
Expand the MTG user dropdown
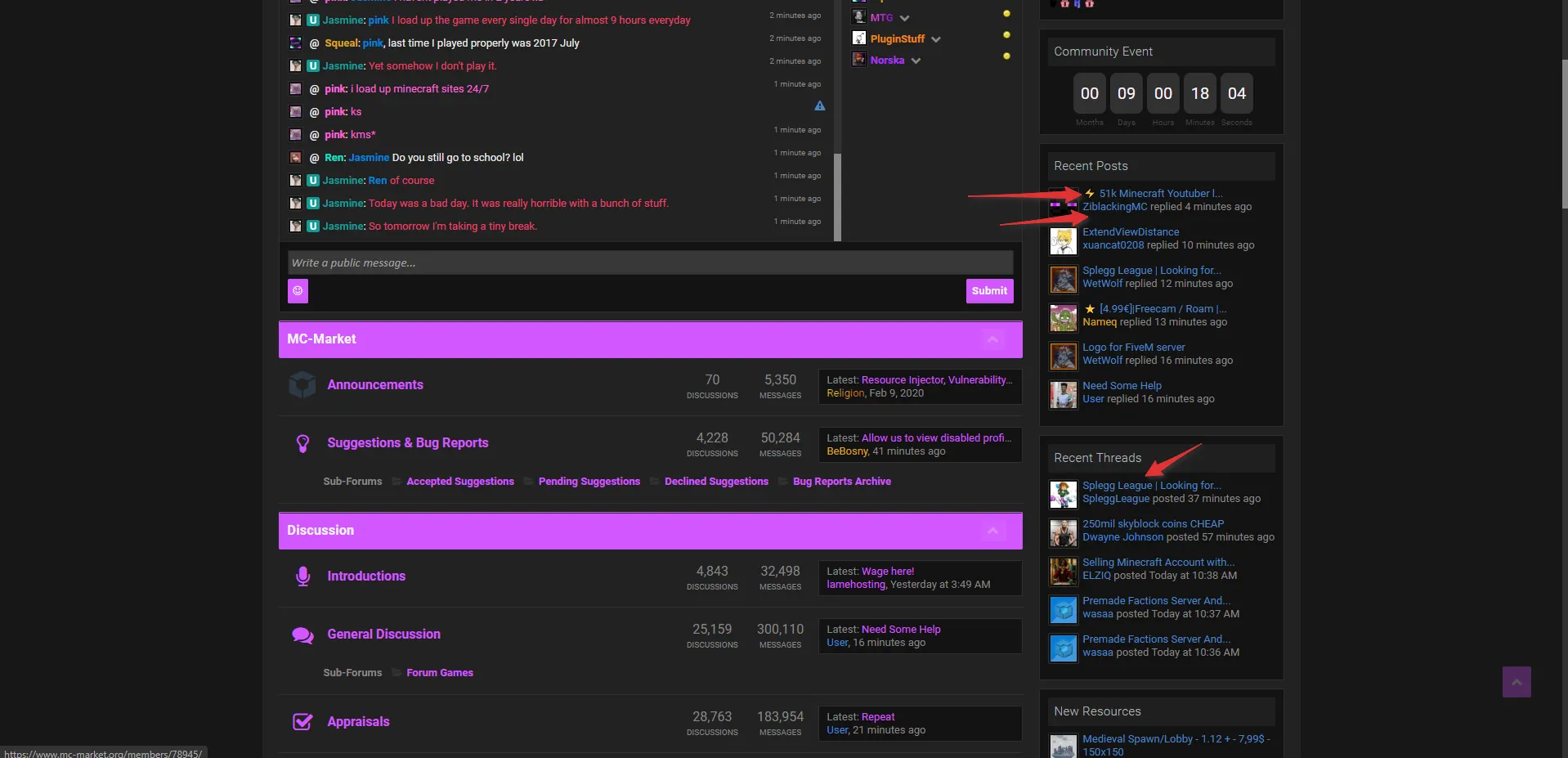point(904,18)
